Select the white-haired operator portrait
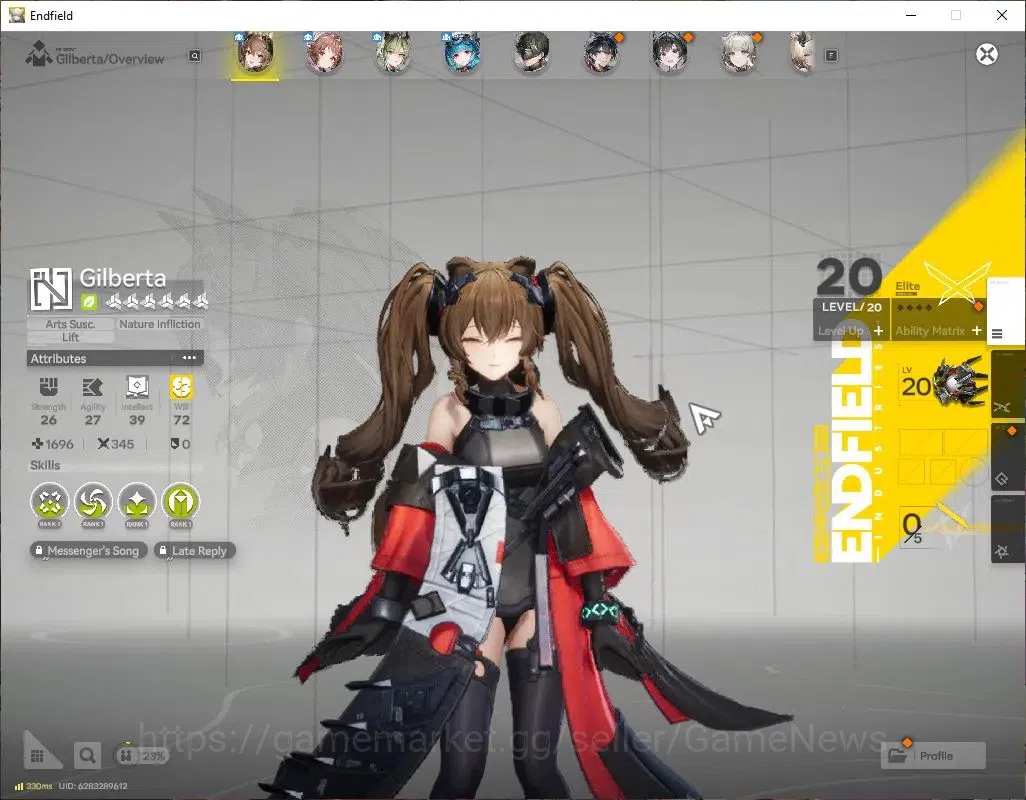 [x=739, y=53]
